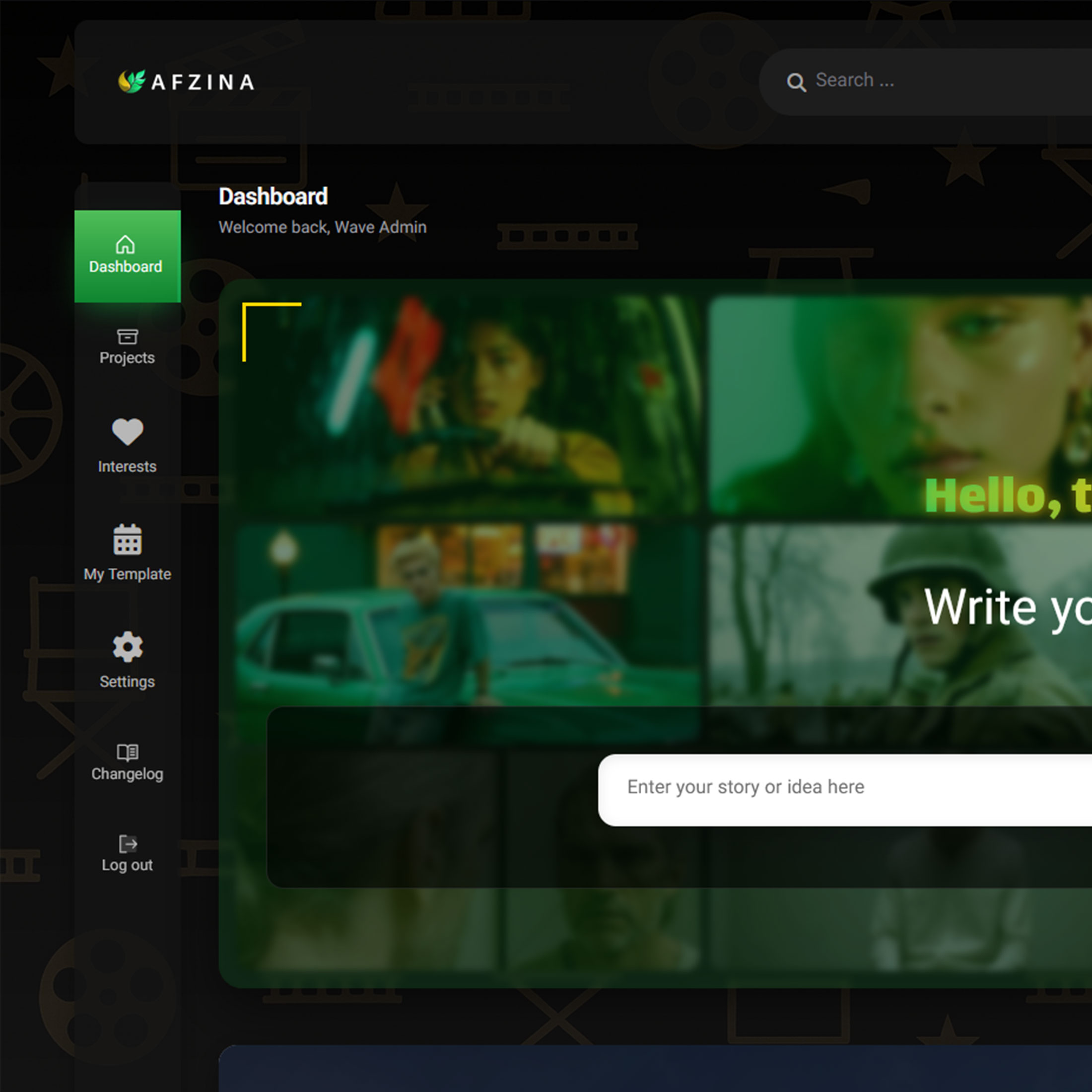The height and width of the screenshot is (1092, 1092).
Task: Click the Welcome back, Wave Admin text
Action: pyautogui.click(x=323, y=227)
